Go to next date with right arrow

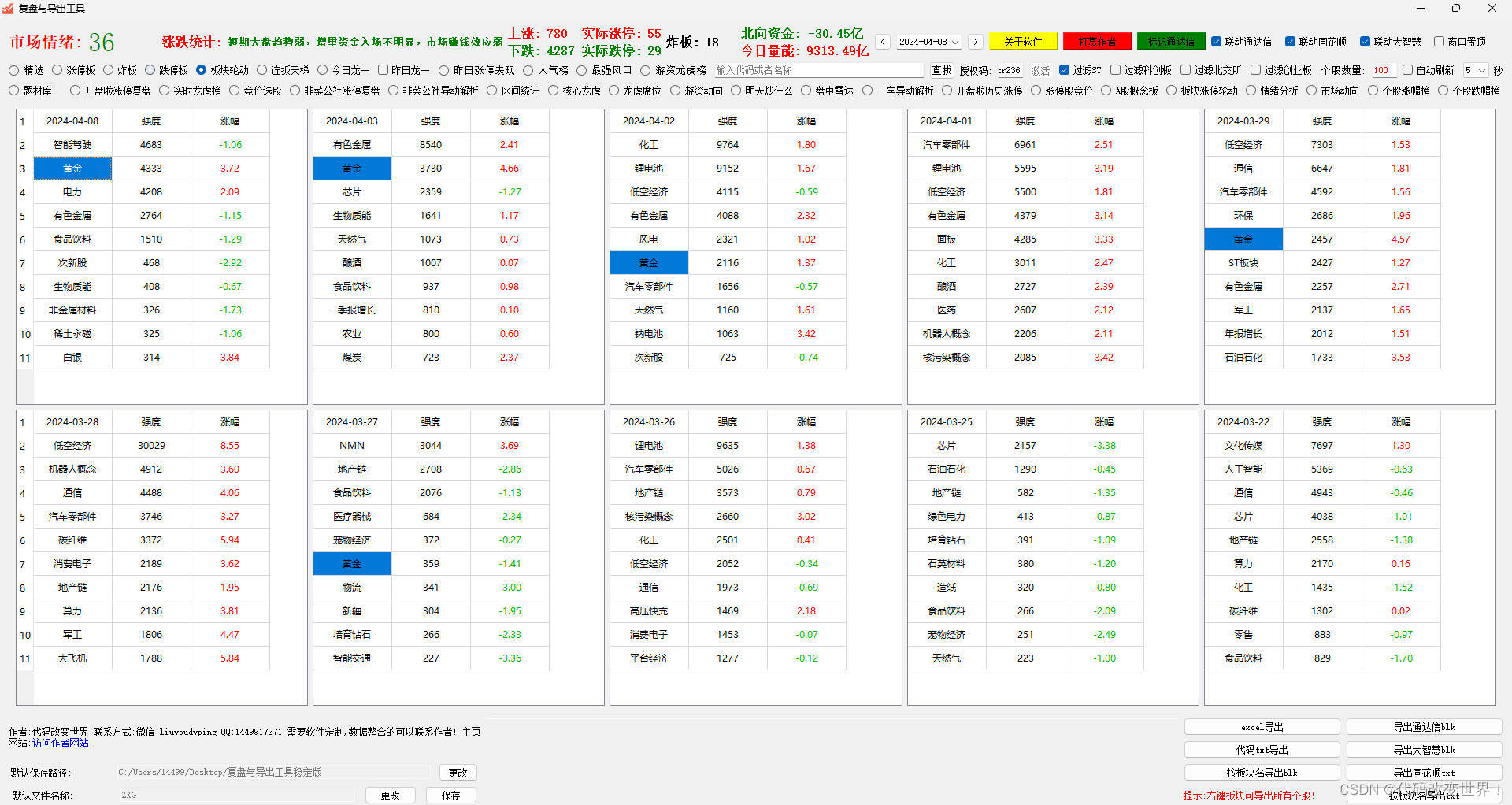pos(976,42)
